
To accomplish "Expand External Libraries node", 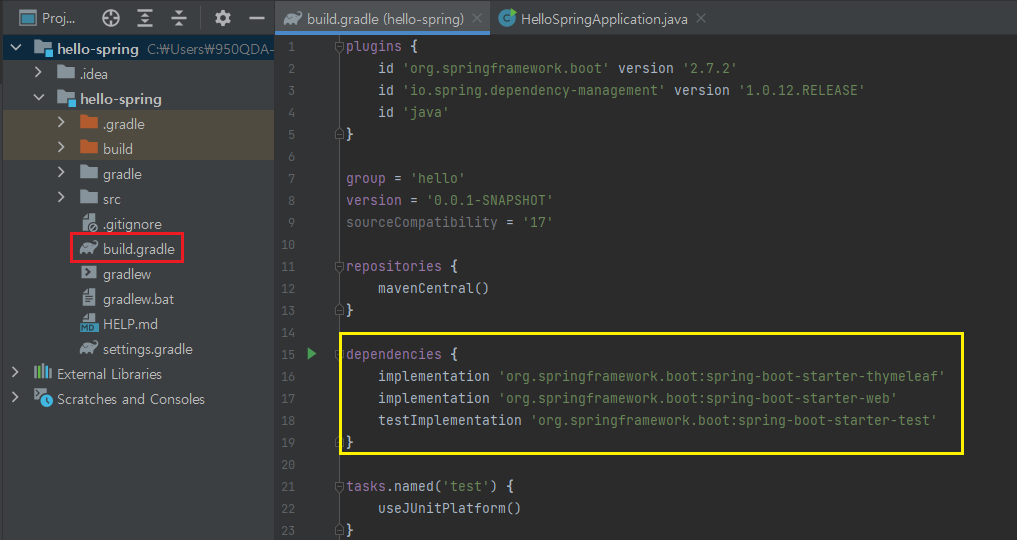I will point(16,373).
